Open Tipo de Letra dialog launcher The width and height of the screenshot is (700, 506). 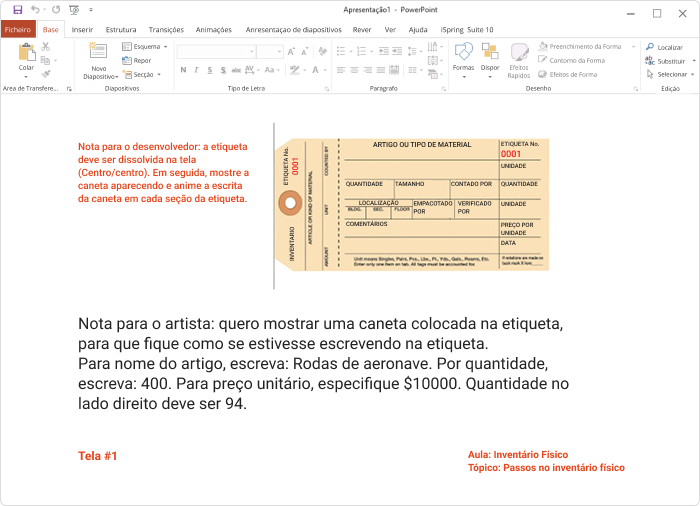coord(327,89)
